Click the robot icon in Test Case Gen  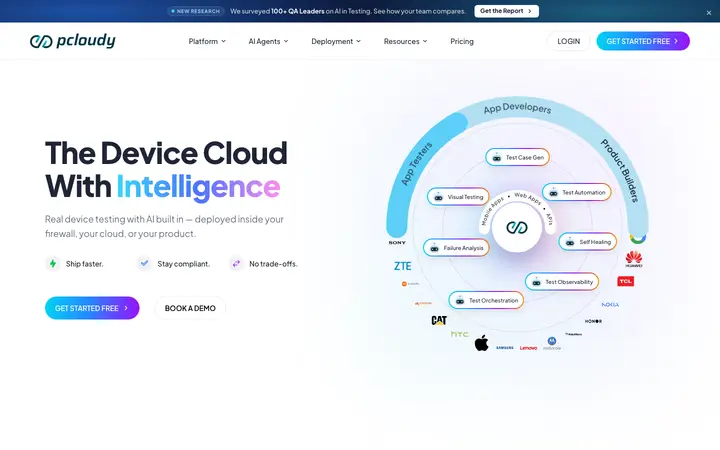496,158
